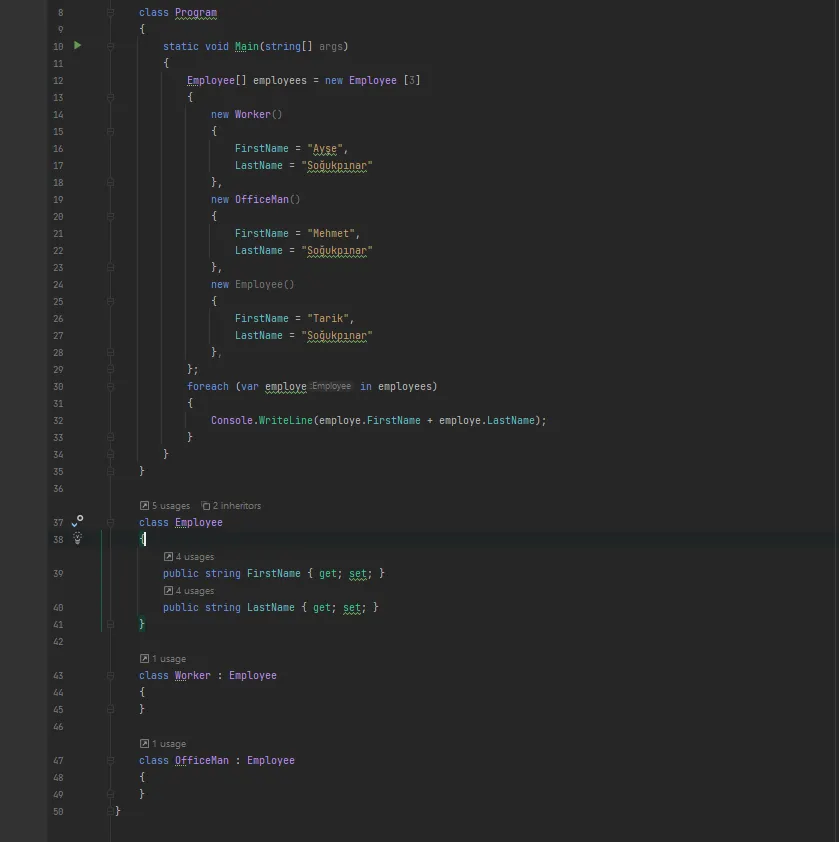Viewport: 839px width, 842px height.
Task: Run the Main method using gutter icon
Action: pyautogui.click(x=77, y=46)
